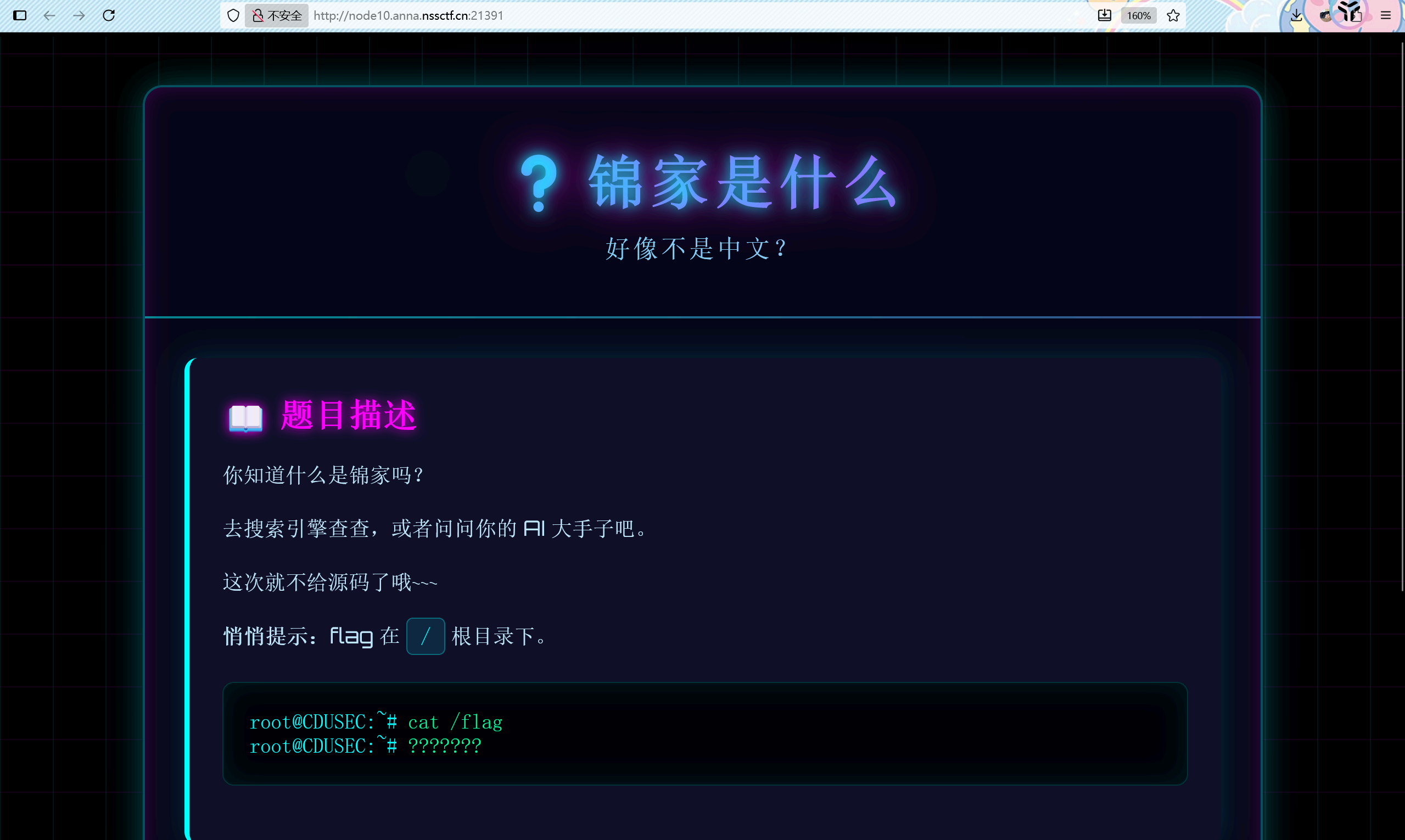Click the back navigation arrow
1405x840 pixels.
pos(49,15)
